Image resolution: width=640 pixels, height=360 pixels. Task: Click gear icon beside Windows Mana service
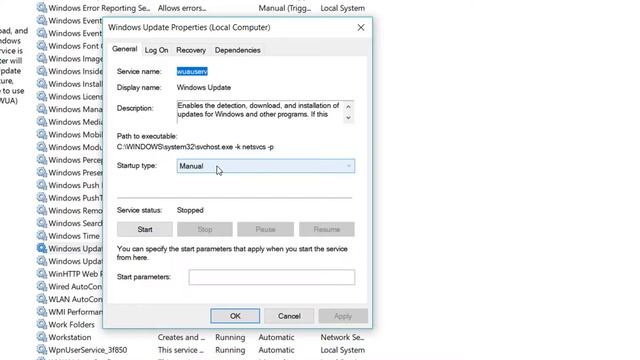coord(42,109)
